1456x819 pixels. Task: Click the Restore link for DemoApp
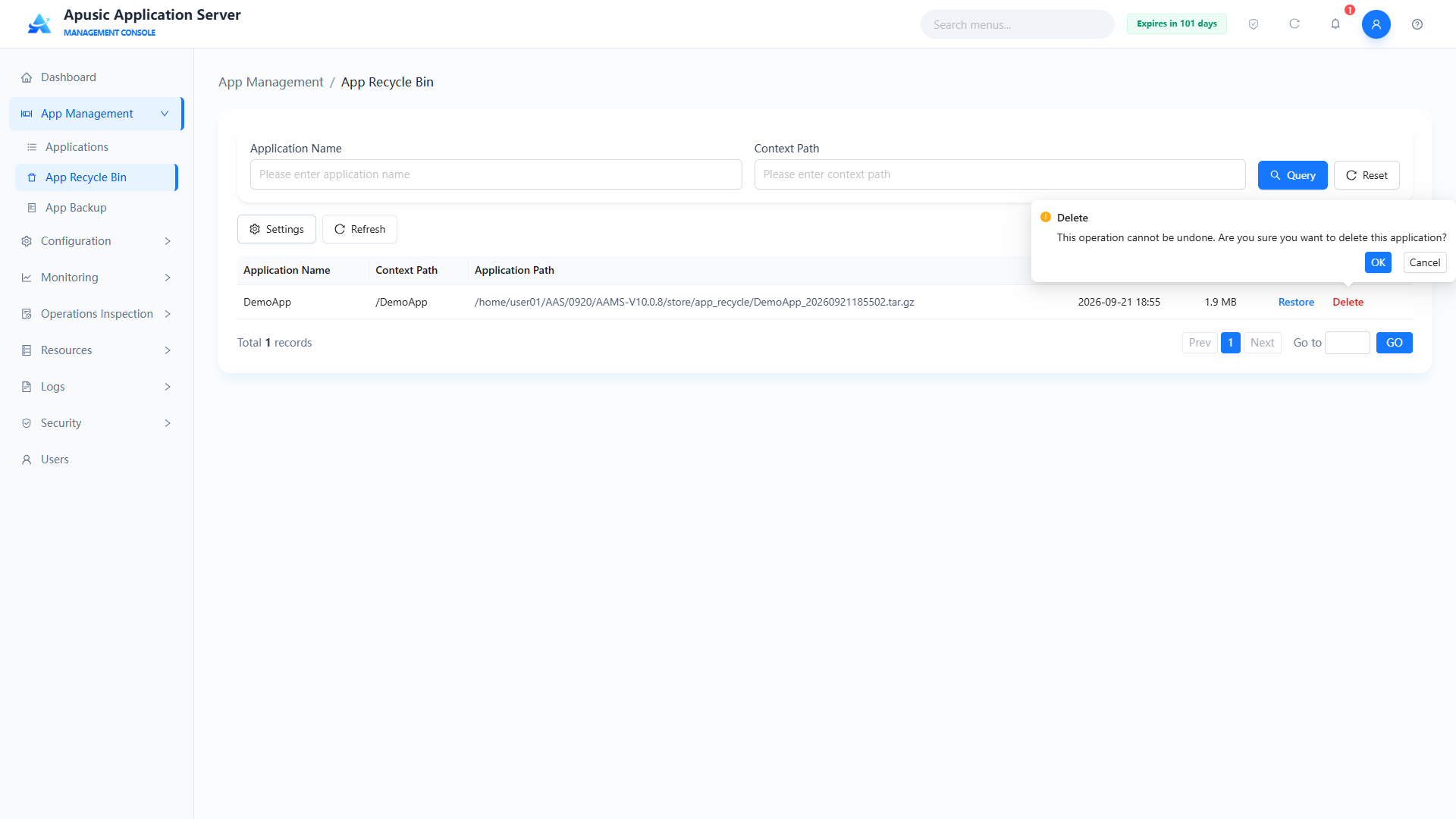(1296, 302)
